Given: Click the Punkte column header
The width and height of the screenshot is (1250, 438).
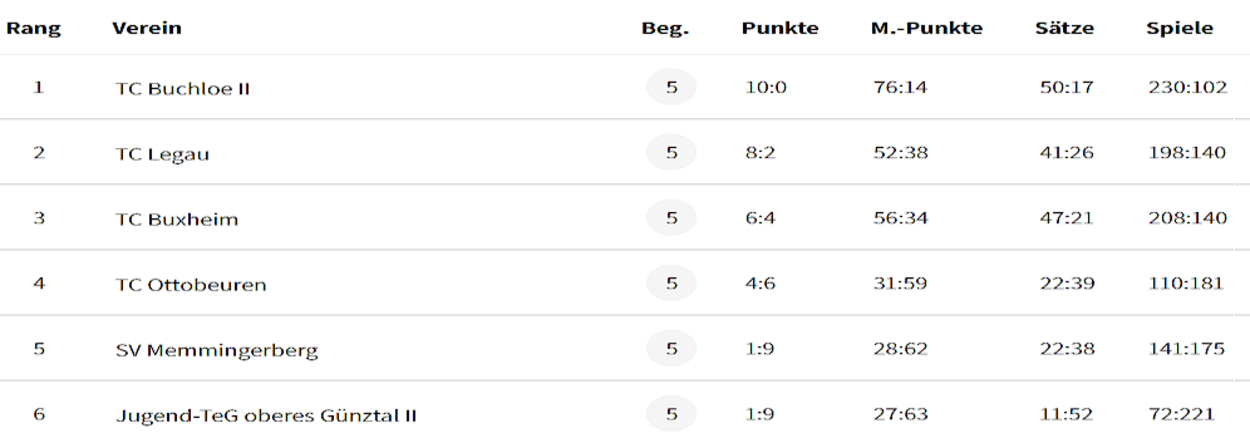Looking at the screenshot, I should [x=780, y=29].
